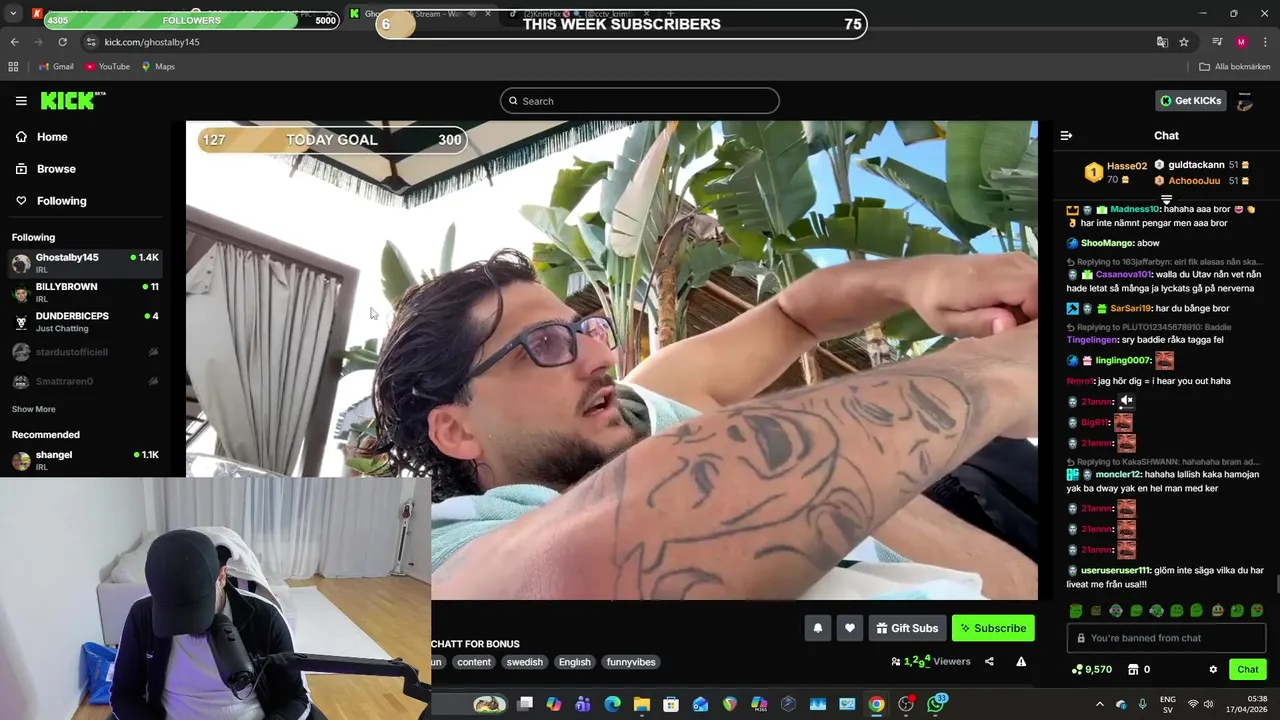
Task: Click the KICK logo
Action: tap(72, 100)
